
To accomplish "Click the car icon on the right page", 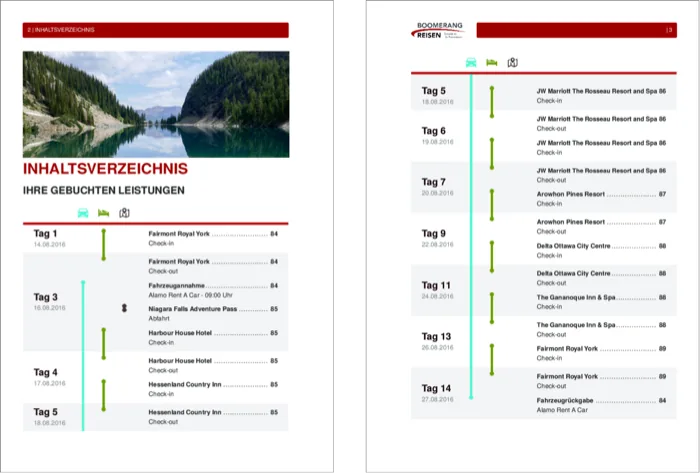I will coord(471,62).
